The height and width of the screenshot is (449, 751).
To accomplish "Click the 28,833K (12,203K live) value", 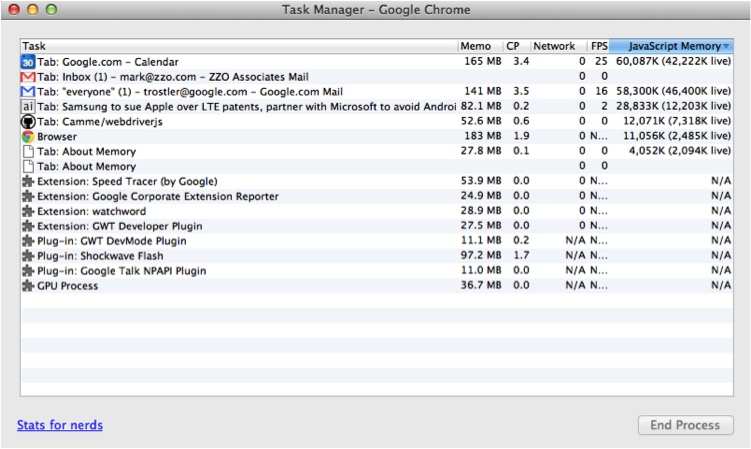I will [673, 106].
